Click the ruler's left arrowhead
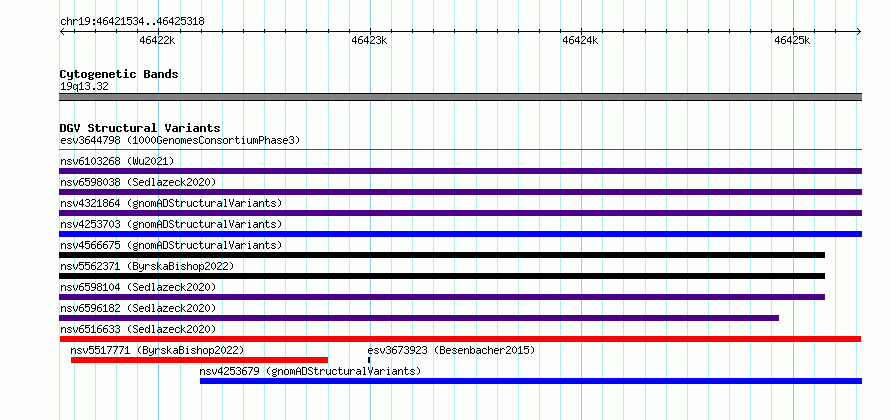890x420 pixels. [x=62, y=31]
